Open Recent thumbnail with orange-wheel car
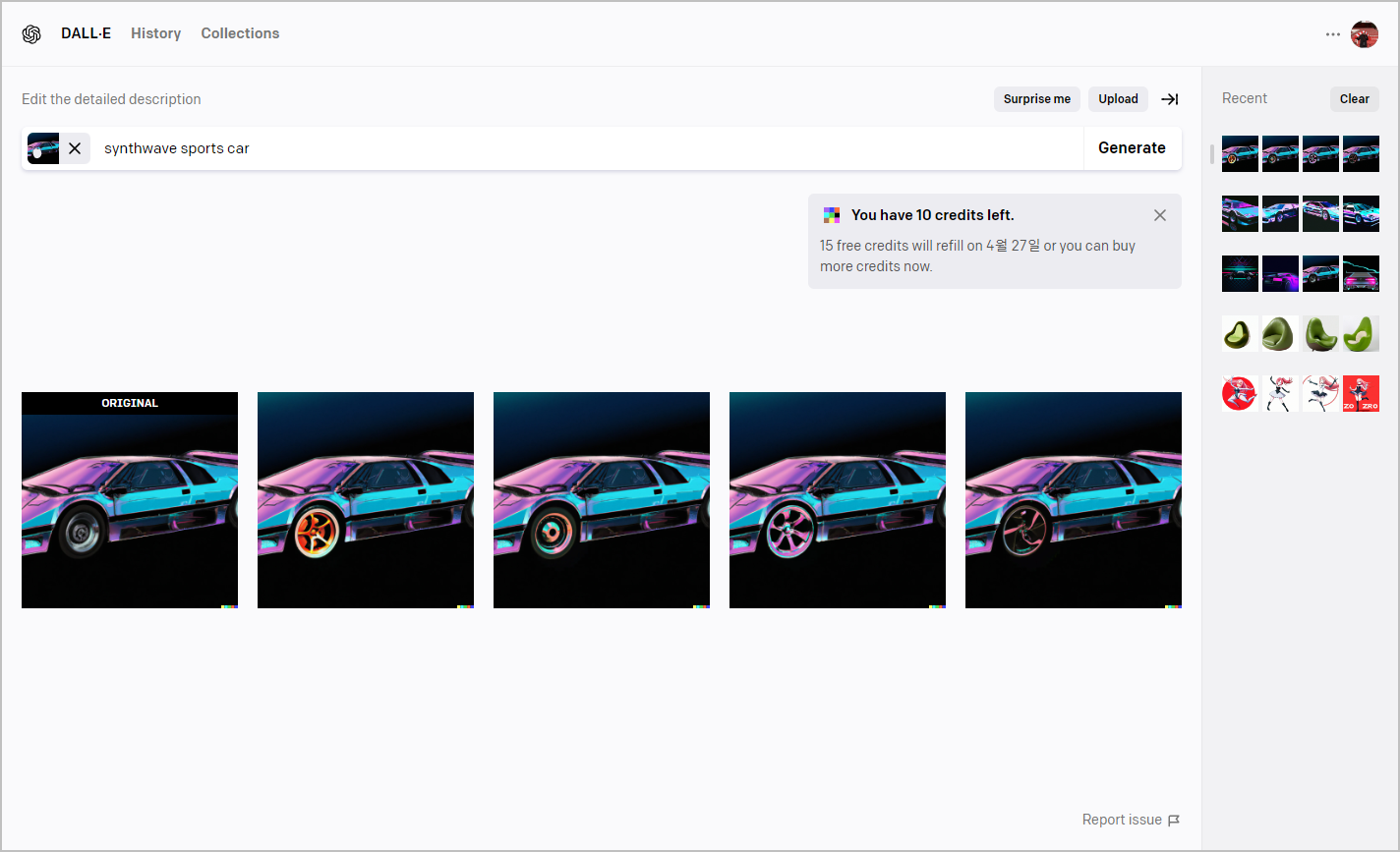Viewport: 1400px width, 852px height. pyautogui.click(x=1240, y=154)
